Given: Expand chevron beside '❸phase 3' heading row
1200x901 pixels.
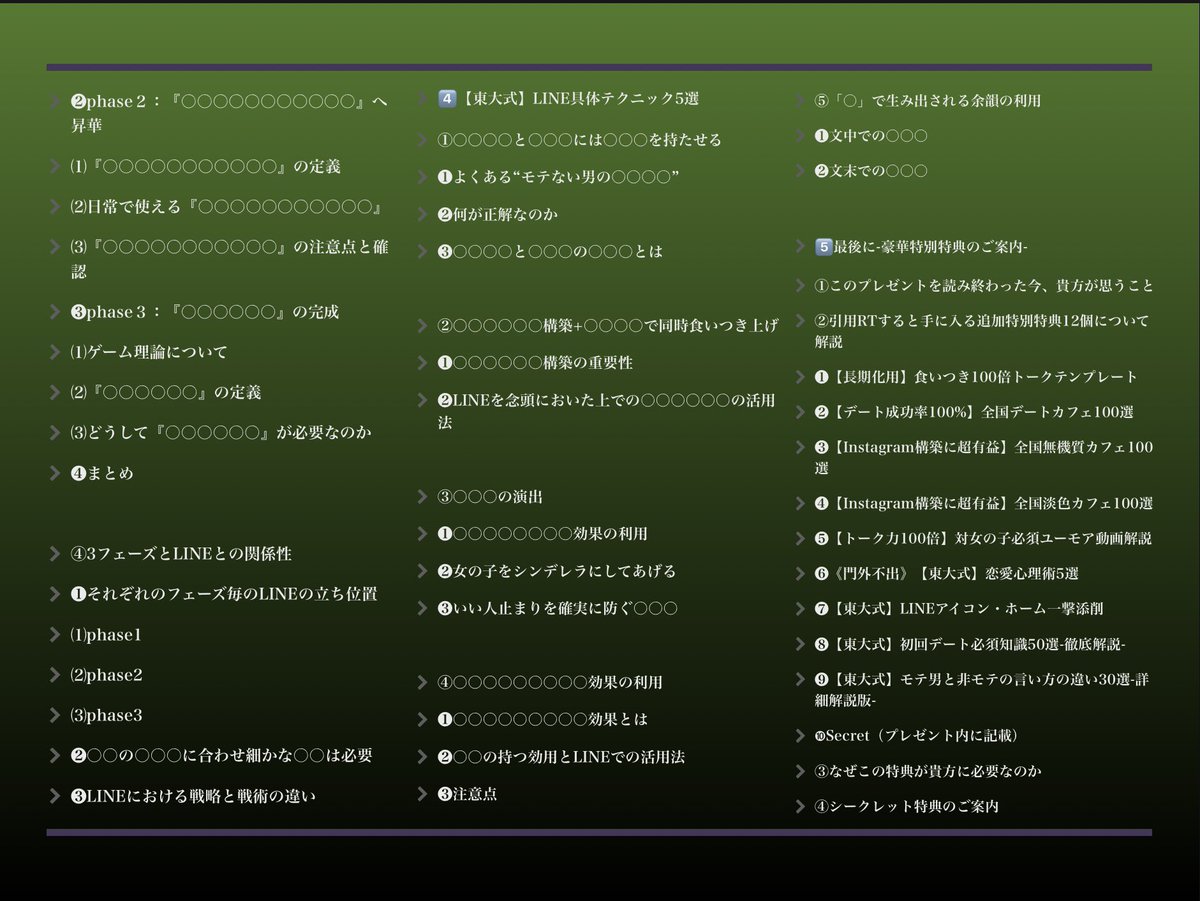Looking at the screenshot, I should 54,312.
